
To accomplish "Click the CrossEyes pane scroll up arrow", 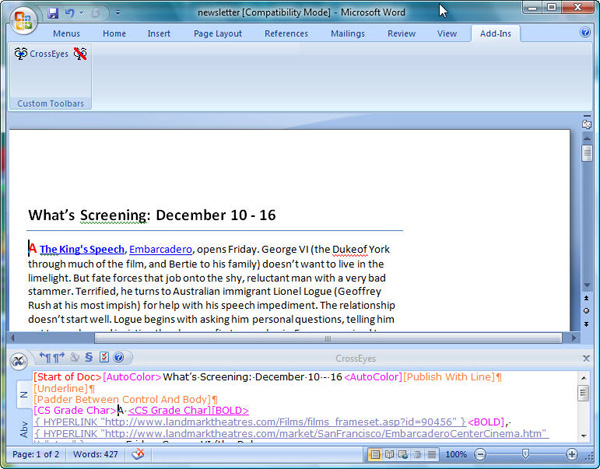I will click(x=584, y=378).
